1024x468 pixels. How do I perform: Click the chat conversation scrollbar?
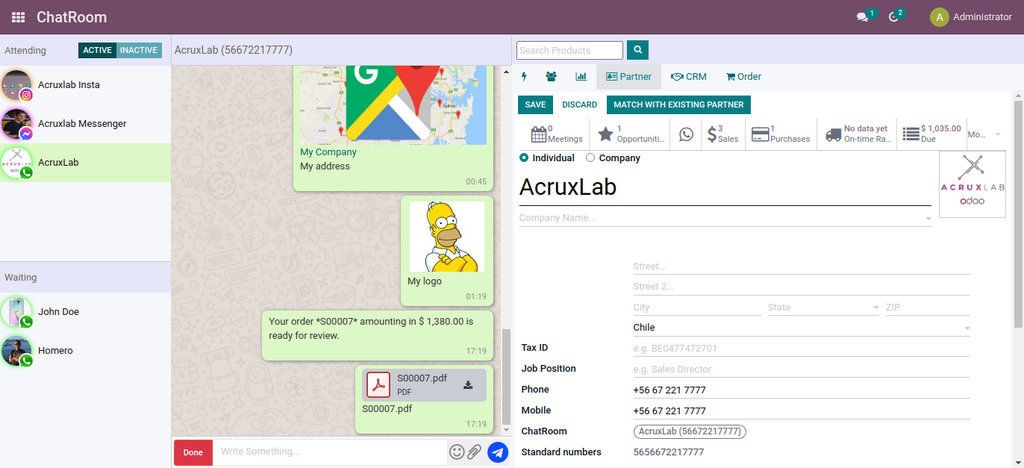(505, 377)
